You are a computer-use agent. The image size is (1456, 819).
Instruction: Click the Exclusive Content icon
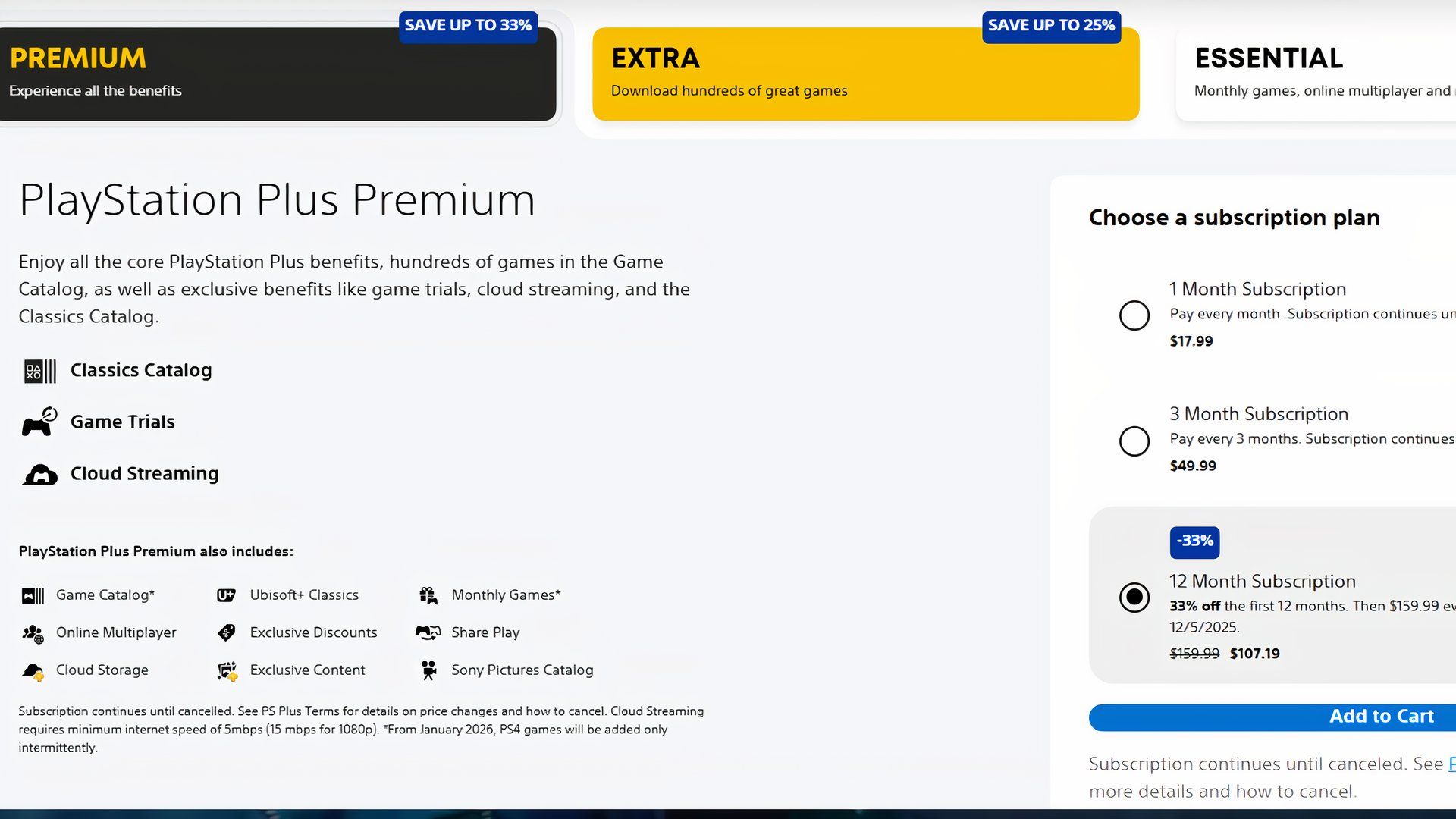227,671
